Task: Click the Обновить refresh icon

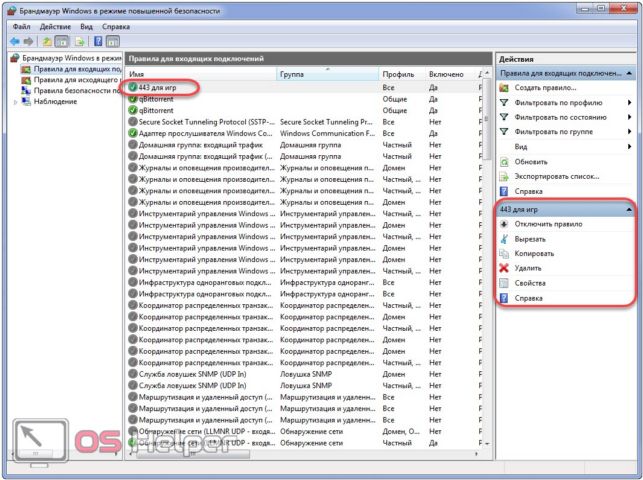Action: point(504,162)
